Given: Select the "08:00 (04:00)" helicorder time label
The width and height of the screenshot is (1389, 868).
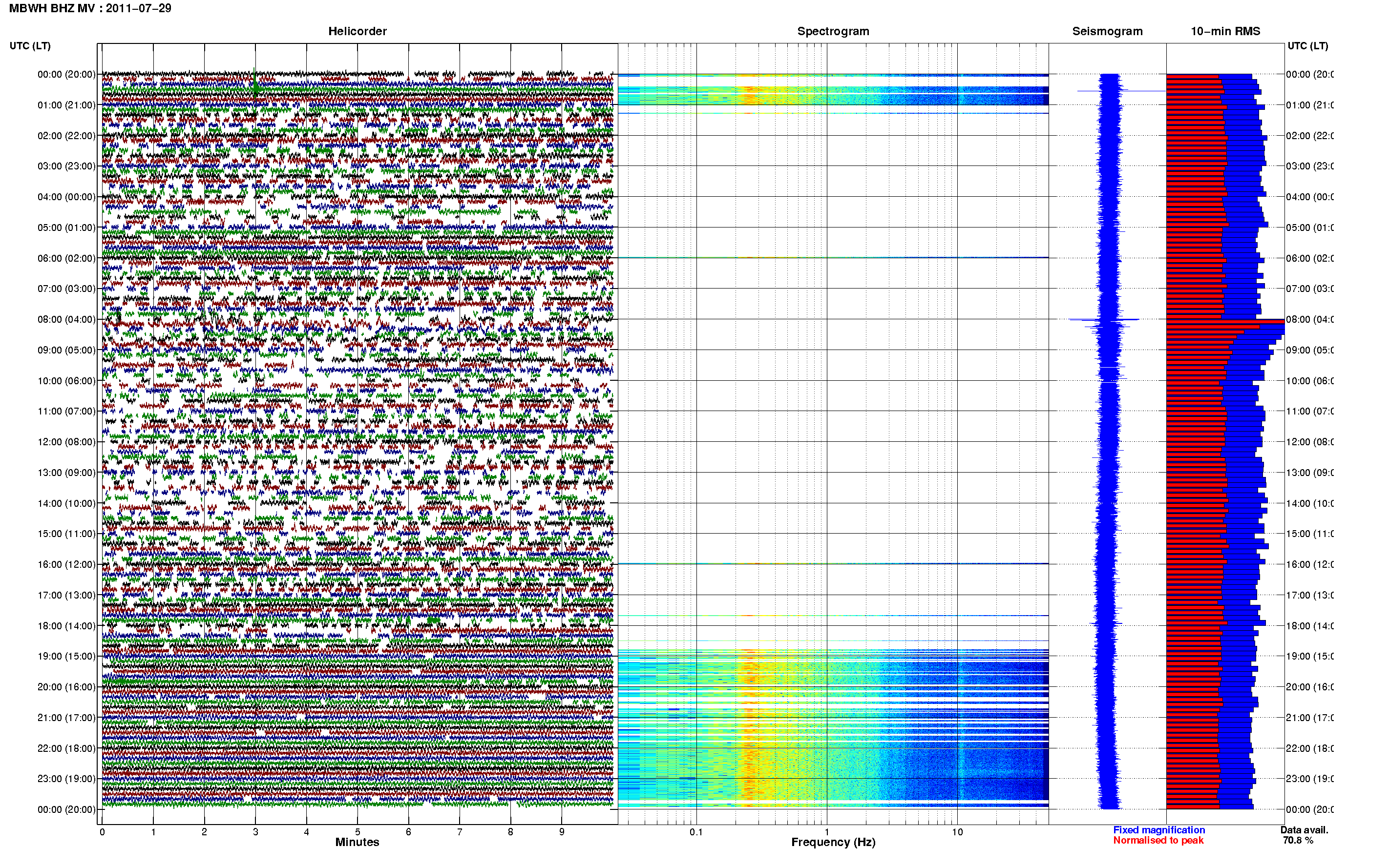Looking at the screenshot, I should click(x=66, y=319).
